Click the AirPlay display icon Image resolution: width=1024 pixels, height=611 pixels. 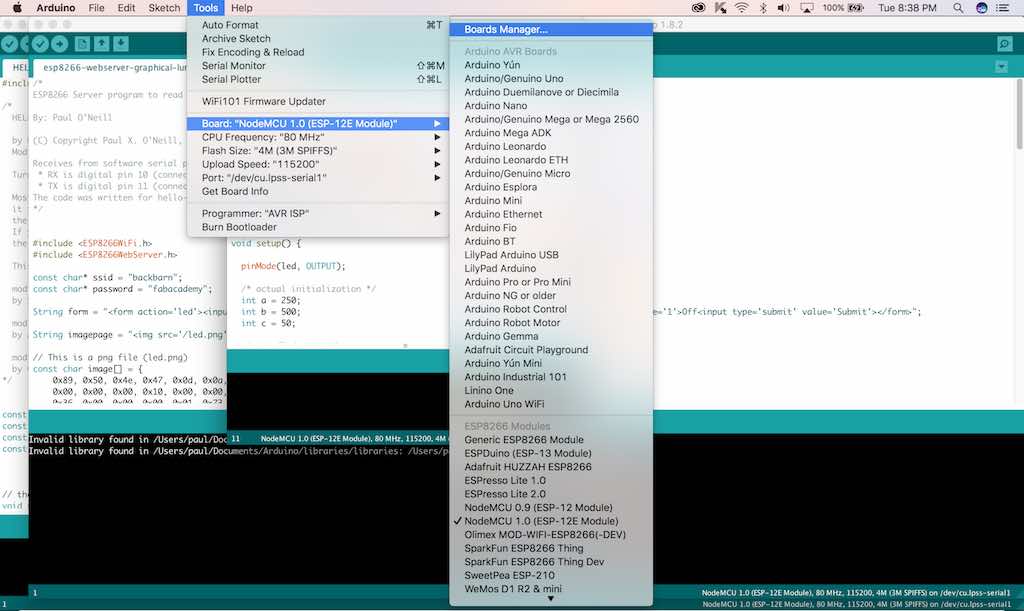click(807, 8)
